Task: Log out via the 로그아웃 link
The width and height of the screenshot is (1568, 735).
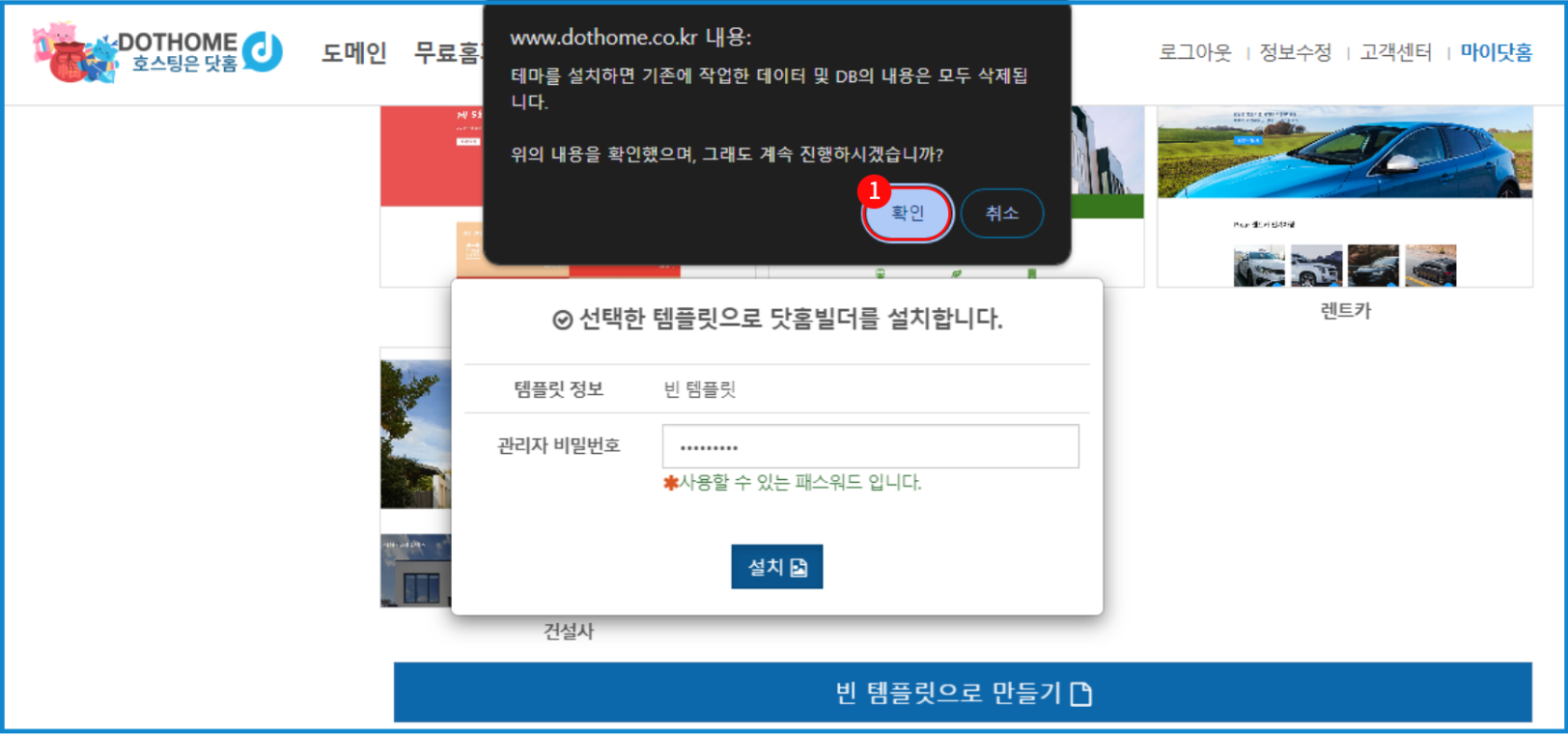Action: (1195, 53)
